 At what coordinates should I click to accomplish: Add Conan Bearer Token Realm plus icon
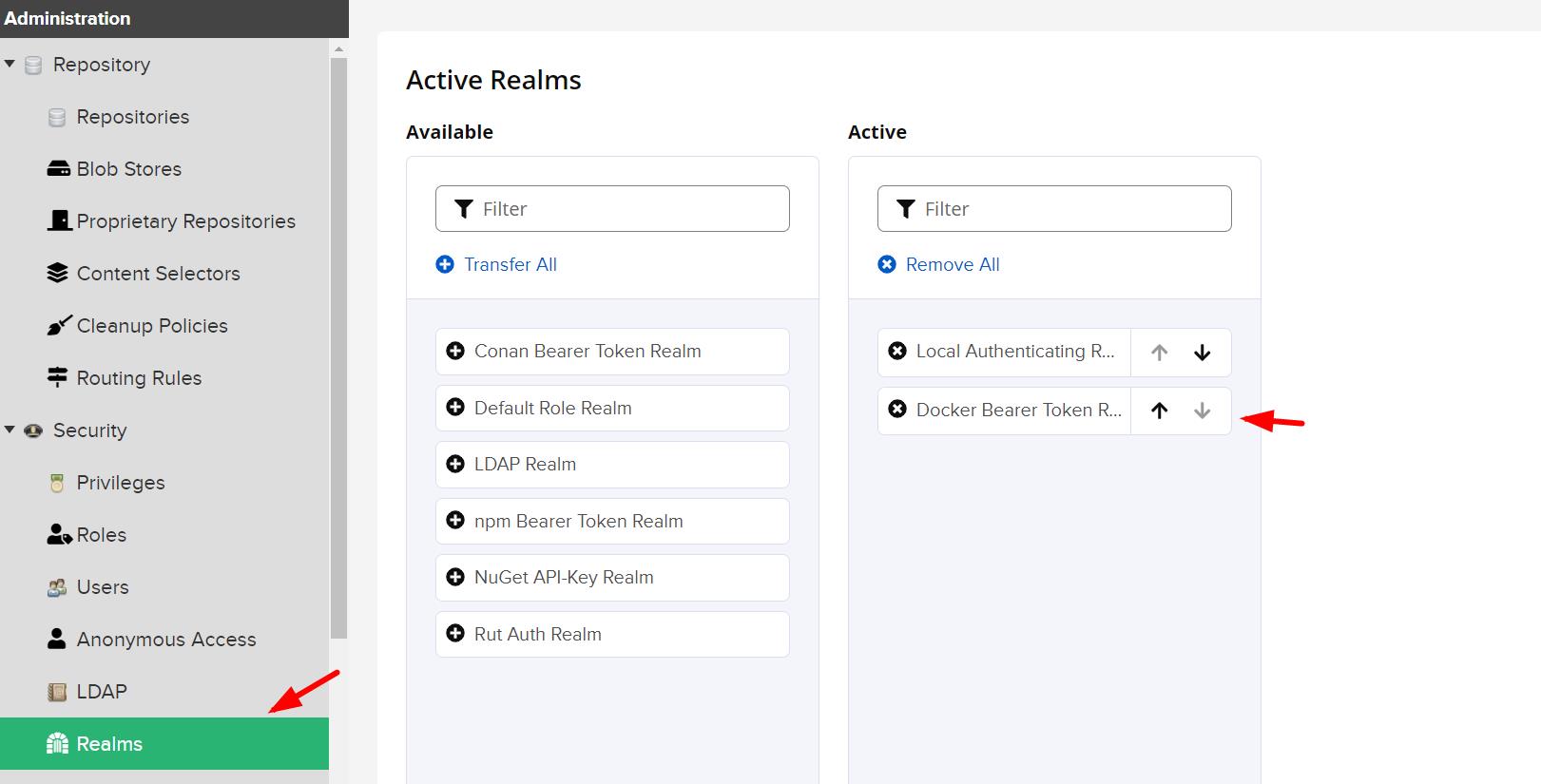[455, 351]
